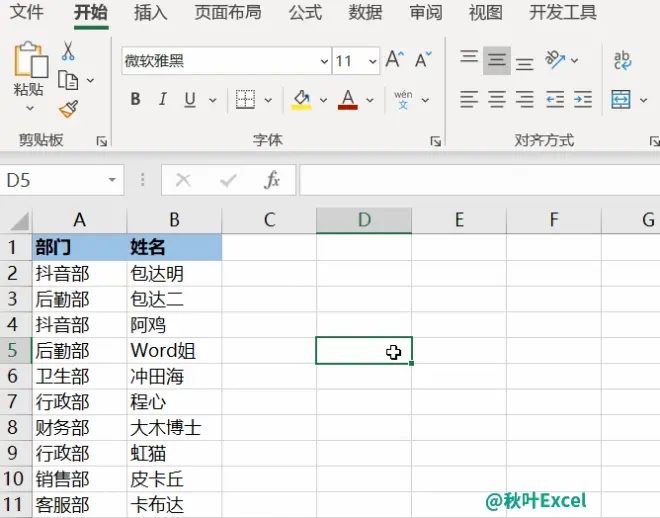Click the text orientation icon
This screenshot has height=518, width=660.
click(x=555, y=59)
